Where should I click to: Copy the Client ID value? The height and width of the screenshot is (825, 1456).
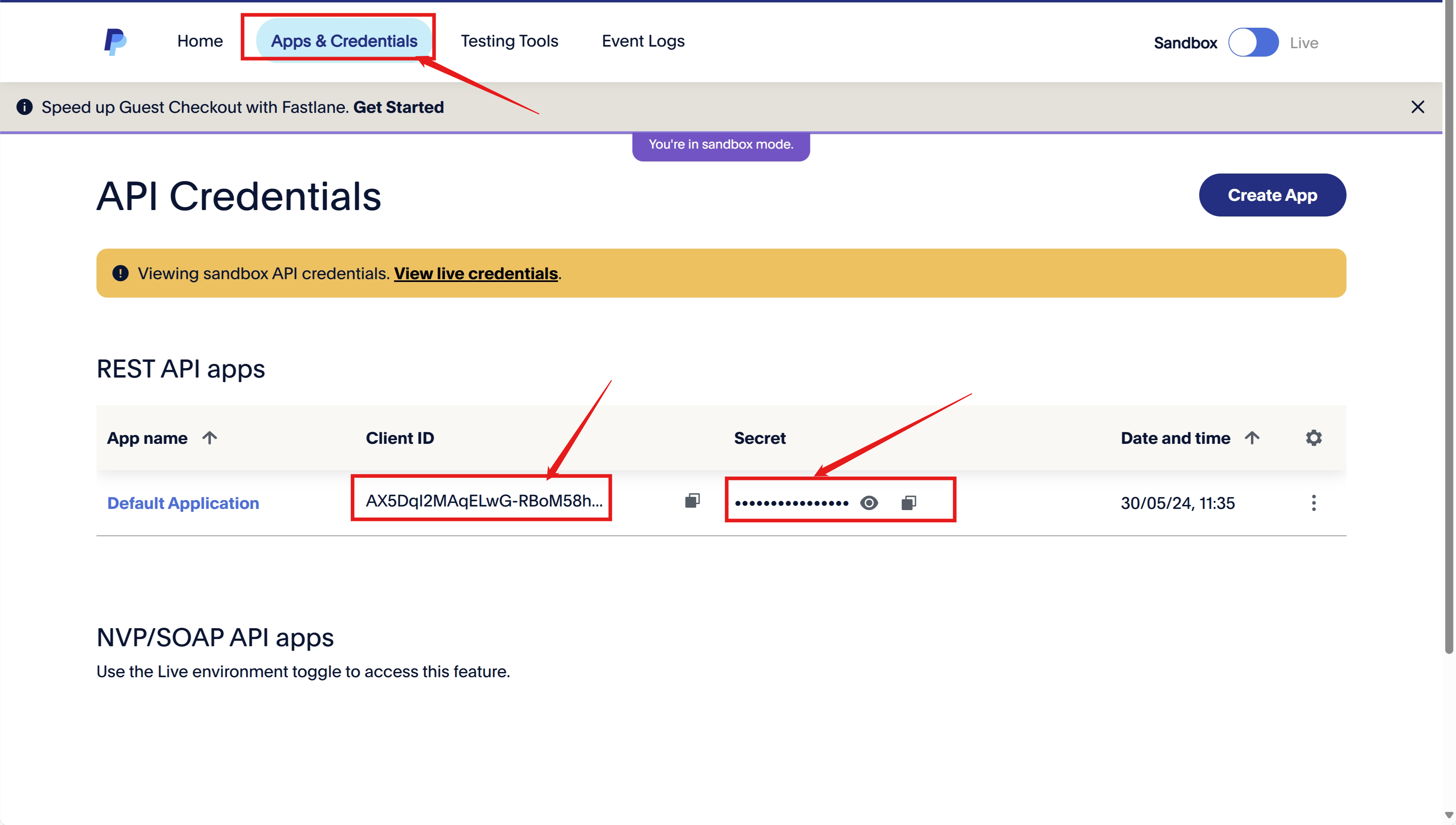click(692, 501)
